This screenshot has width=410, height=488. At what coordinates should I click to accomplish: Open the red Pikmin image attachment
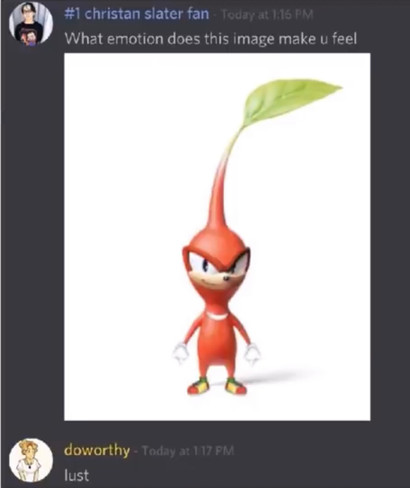[x=217, y=237]
